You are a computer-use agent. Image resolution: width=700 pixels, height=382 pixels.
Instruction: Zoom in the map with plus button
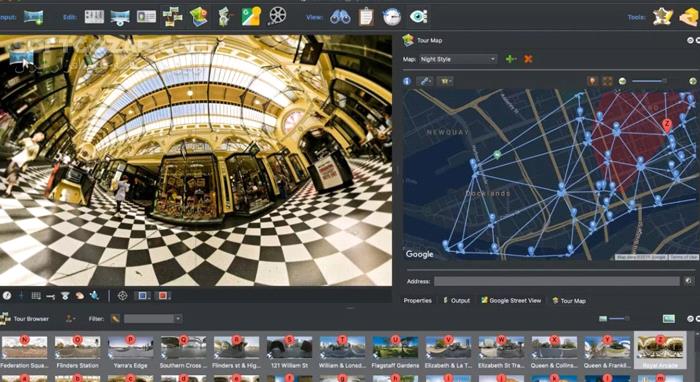point(692,81)
